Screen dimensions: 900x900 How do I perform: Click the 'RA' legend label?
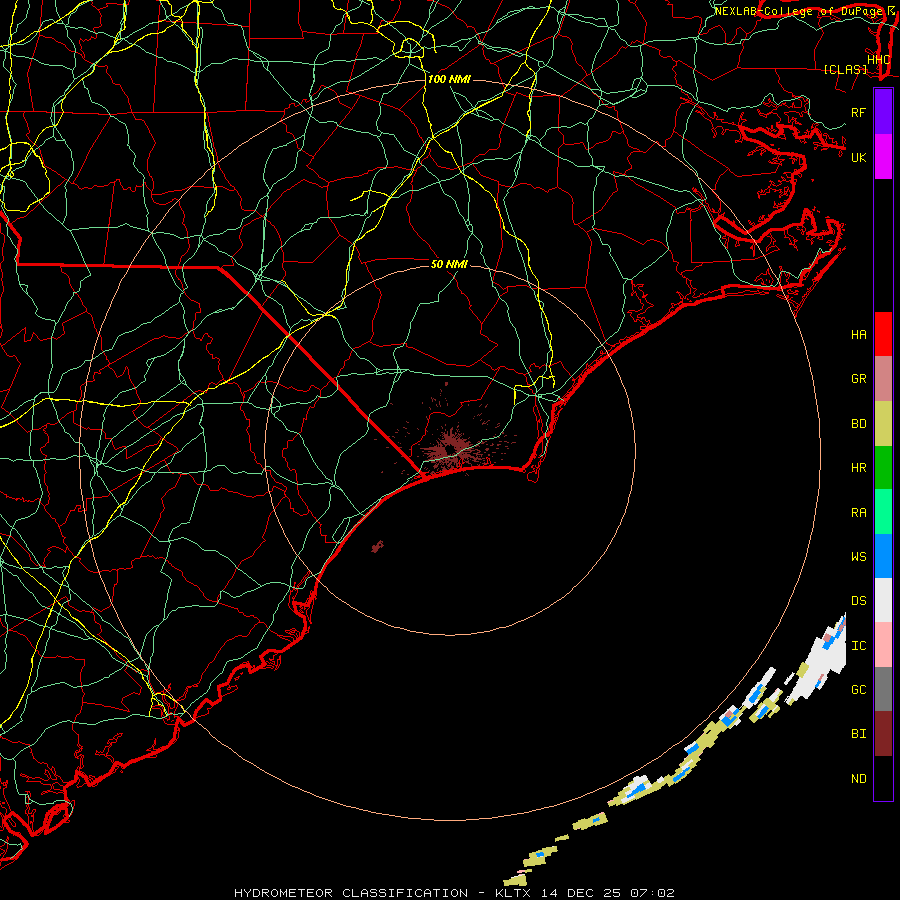coord(858,513)
